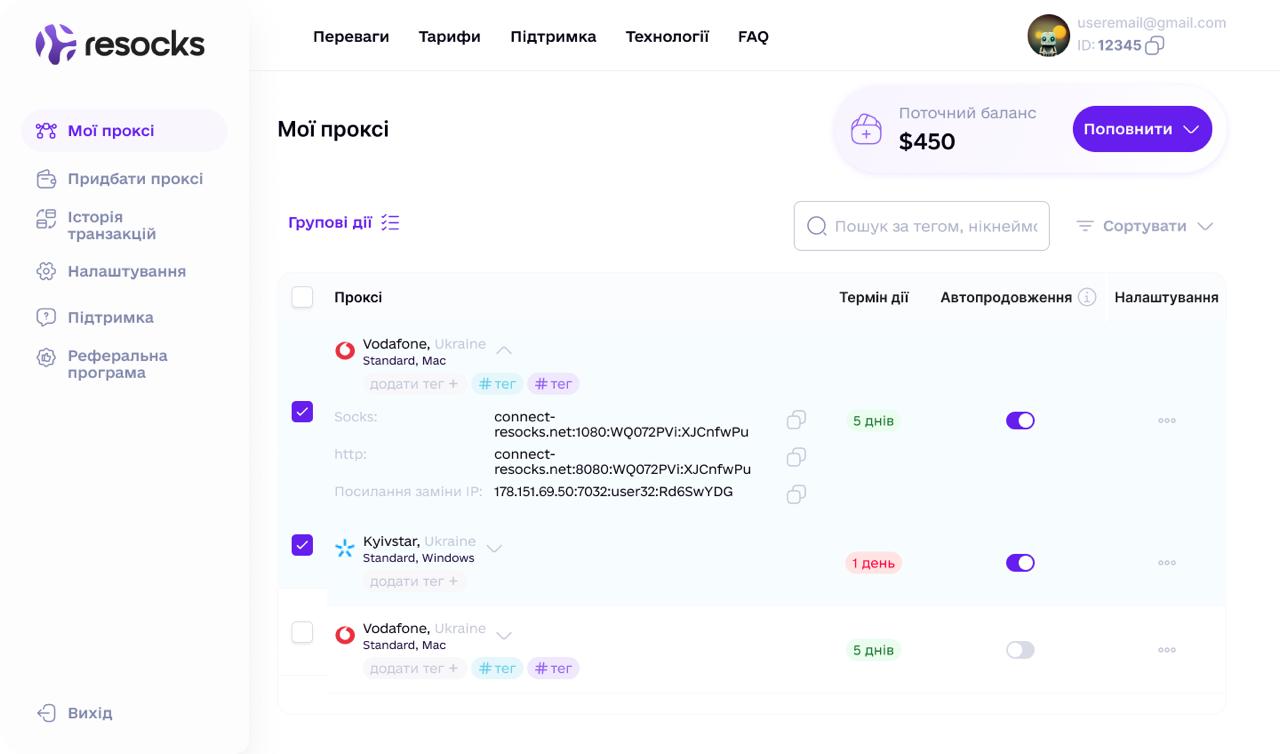Viewport: 1280px width, 754px height.
Task: Open the Тарифи menu item
Action: (x=449, y=37)
